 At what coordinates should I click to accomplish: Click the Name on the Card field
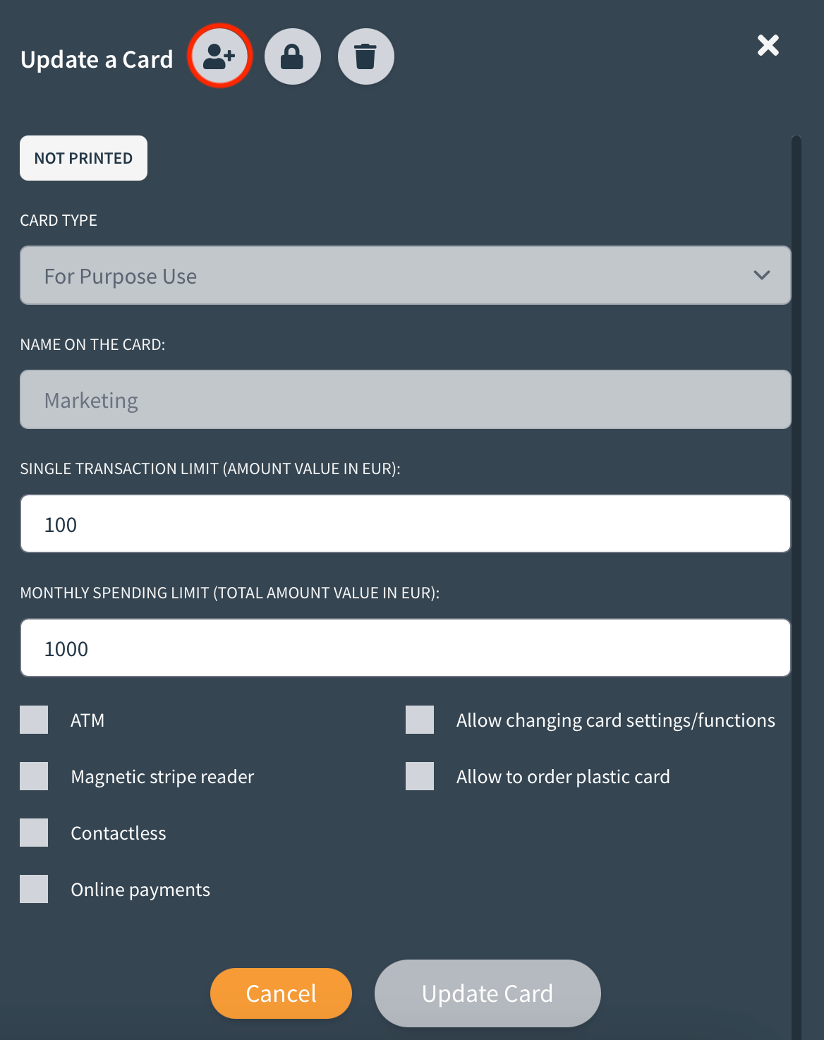click(405, 399)
